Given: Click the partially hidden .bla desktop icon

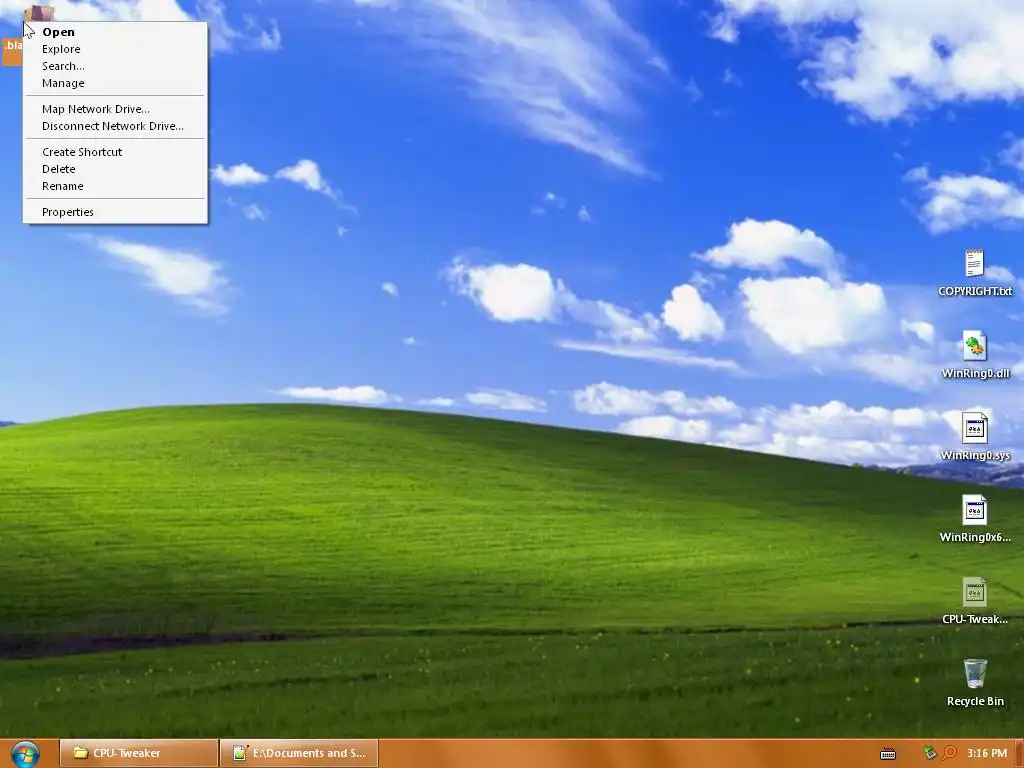Looking at the screenshot, I should (12, 51).
